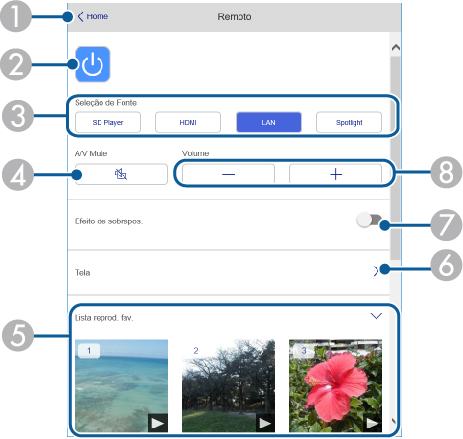
Task: Go back using the Home chevron
Action: point(80,16)
